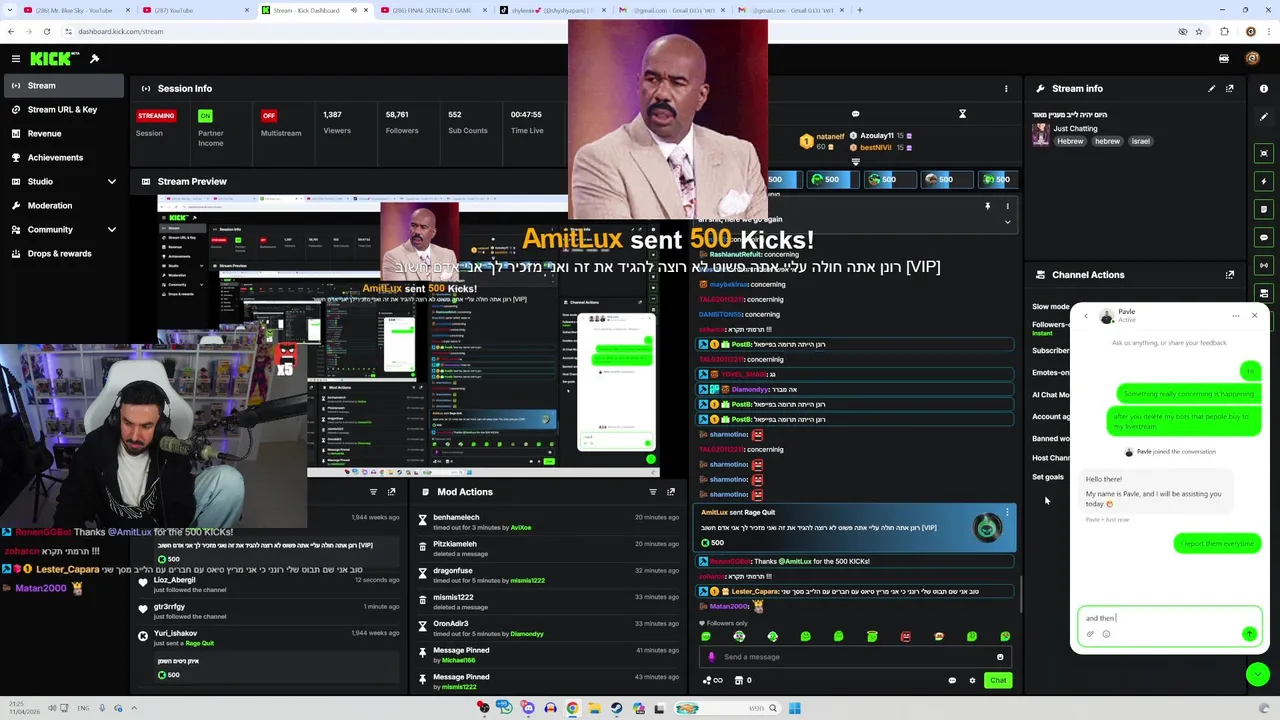1280x720 pixels.
Task: Click the info icon in right sidebar
Action: point(1264,89)
